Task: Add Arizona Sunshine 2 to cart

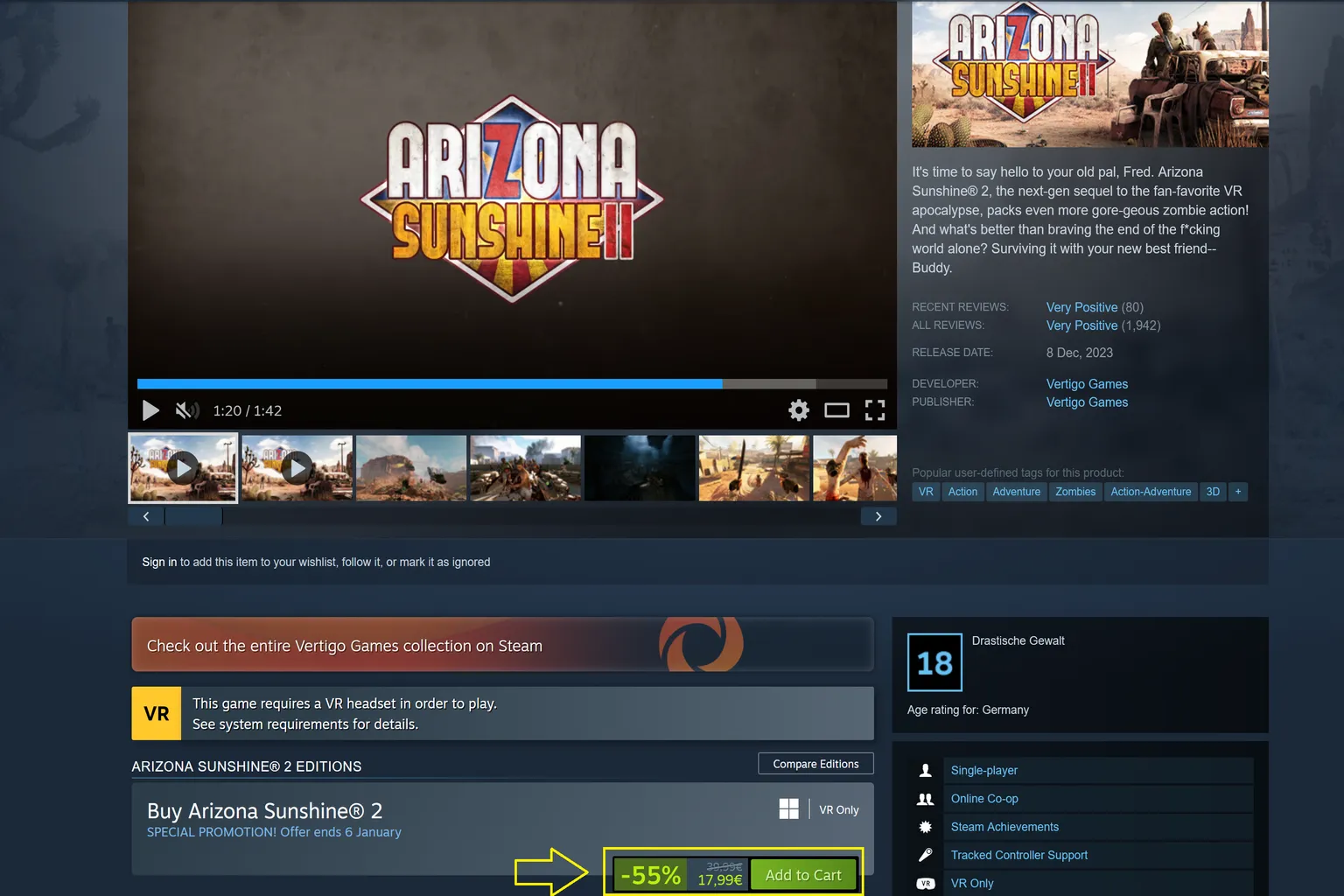Action: pyautogui.click(x=802, y=875)
